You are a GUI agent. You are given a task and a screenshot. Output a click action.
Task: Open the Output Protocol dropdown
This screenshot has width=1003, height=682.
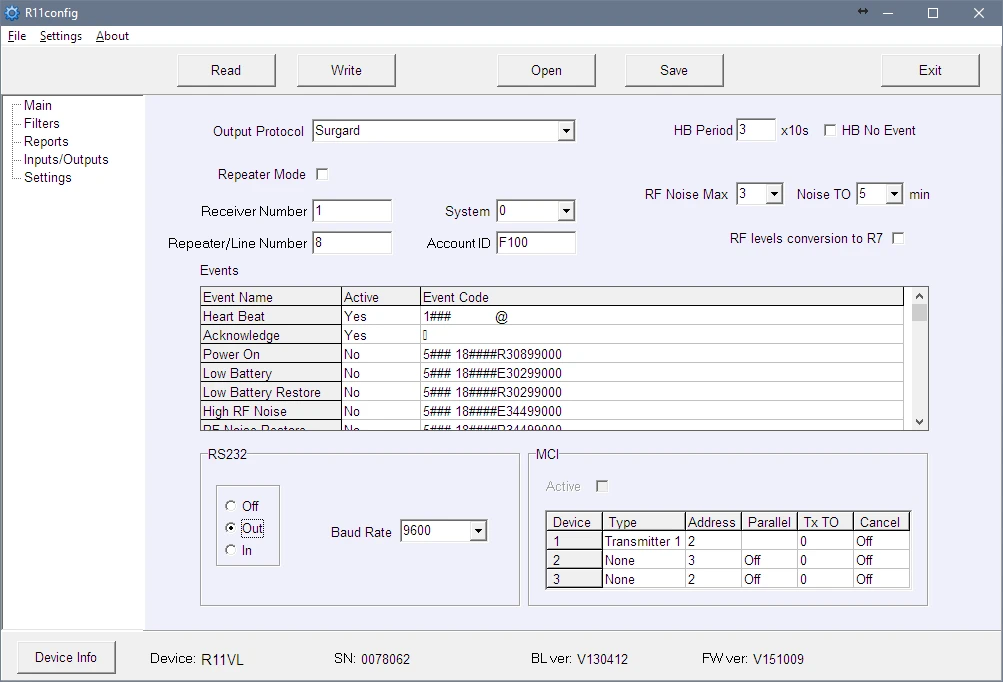566,130
